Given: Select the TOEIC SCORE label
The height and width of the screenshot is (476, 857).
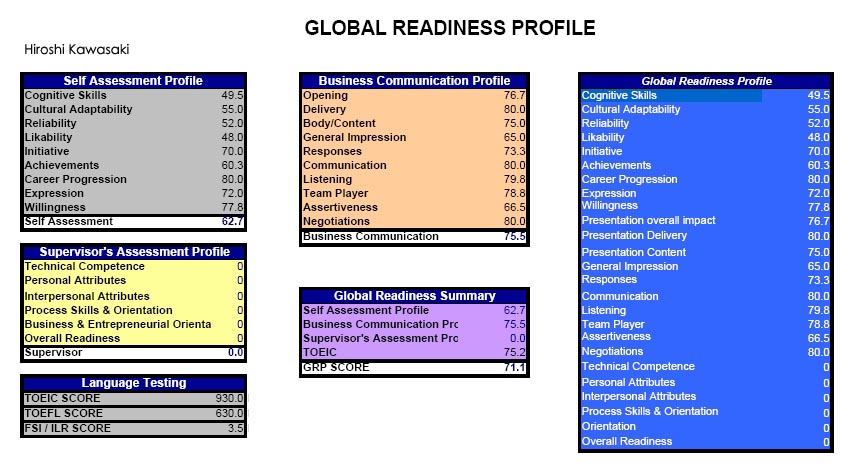Looking at the screenshot, I should tap(62, 398).
